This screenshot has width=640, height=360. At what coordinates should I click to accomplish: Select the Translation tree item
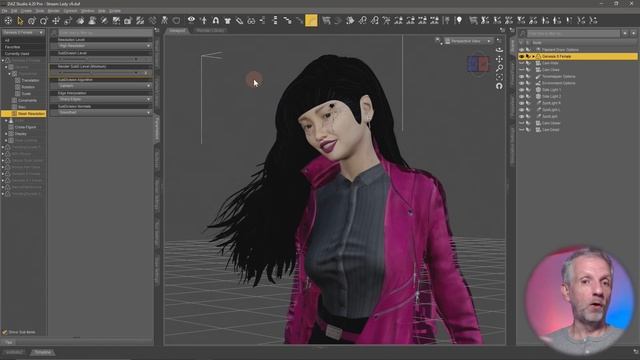(30, 80)
